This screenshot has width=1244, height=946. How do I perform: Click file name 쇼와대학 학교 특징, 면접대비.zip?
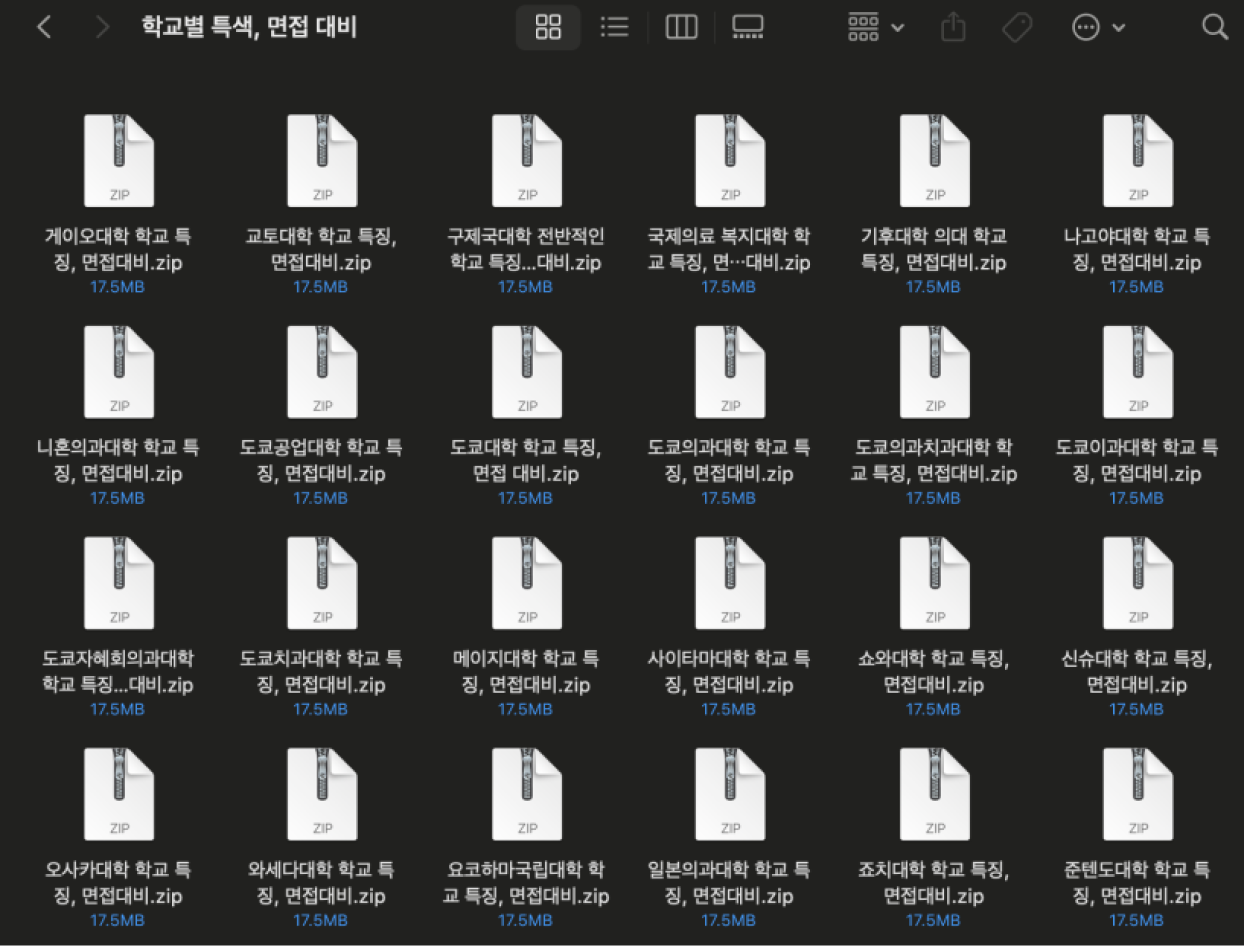[934, 672]
